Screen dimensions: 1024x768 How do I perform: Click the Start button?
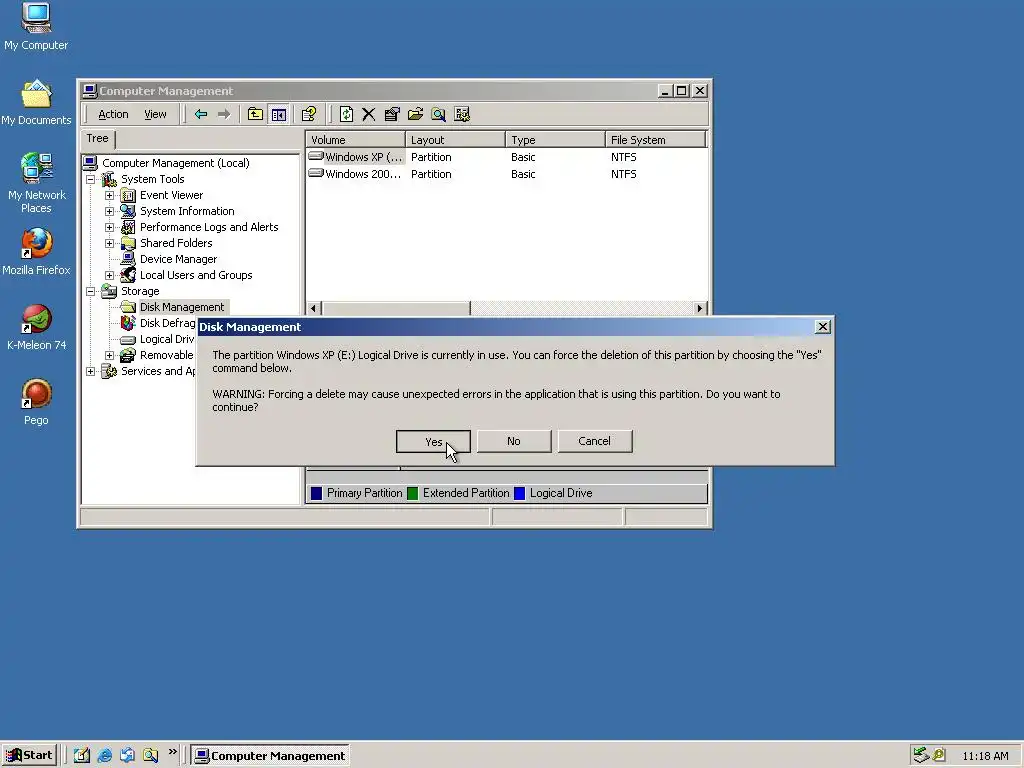pos(29,756)
